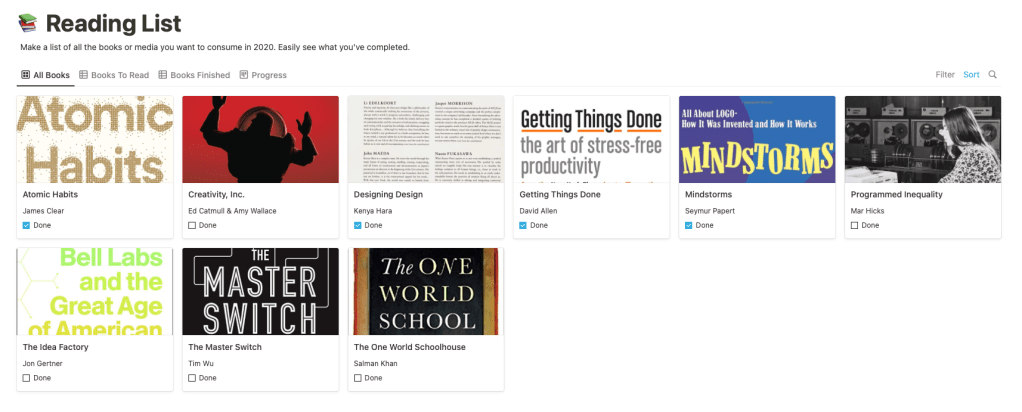Check Done for Creativity, Inc.
This screenshot has width=1022, height=412.
[x=192, y=226]
